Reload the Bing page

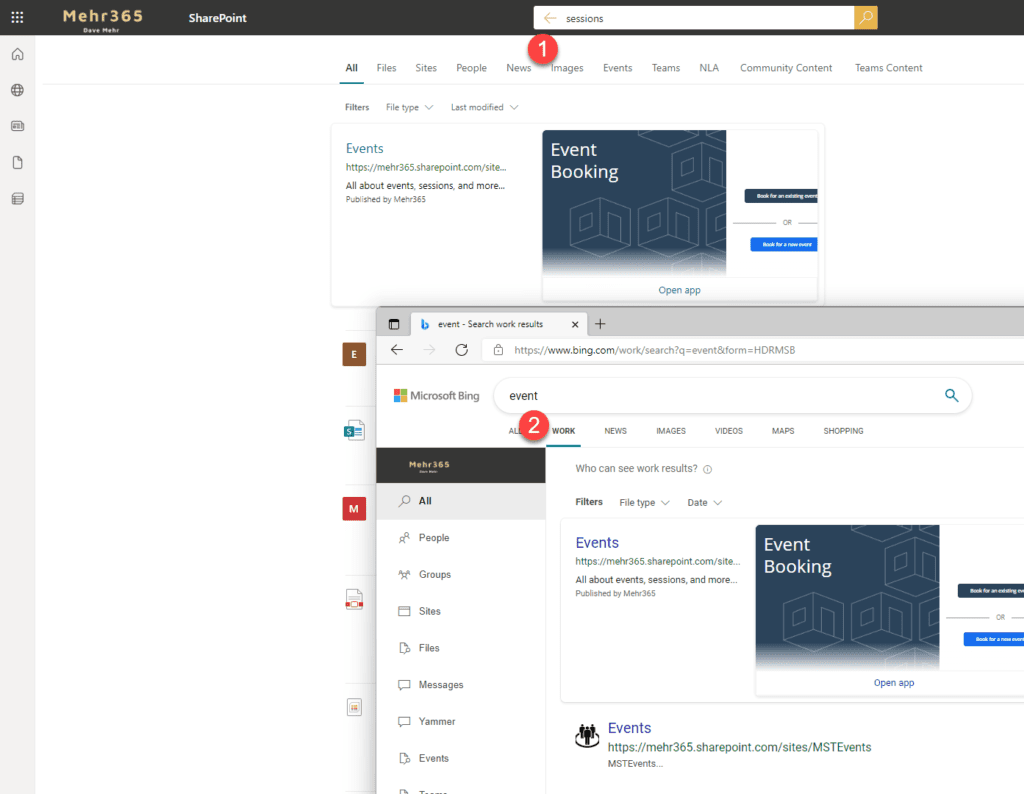(x=462, y=350)
